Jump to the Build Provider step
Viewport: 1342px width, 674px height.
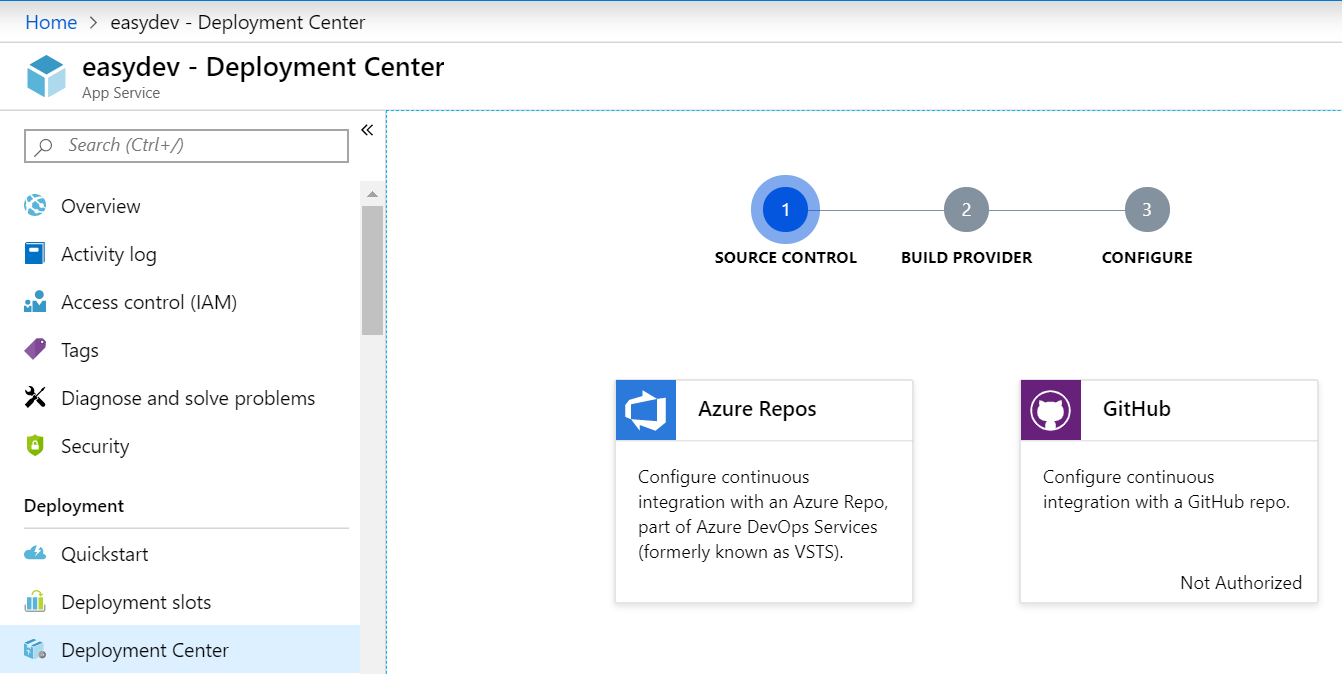coord(966,209)
